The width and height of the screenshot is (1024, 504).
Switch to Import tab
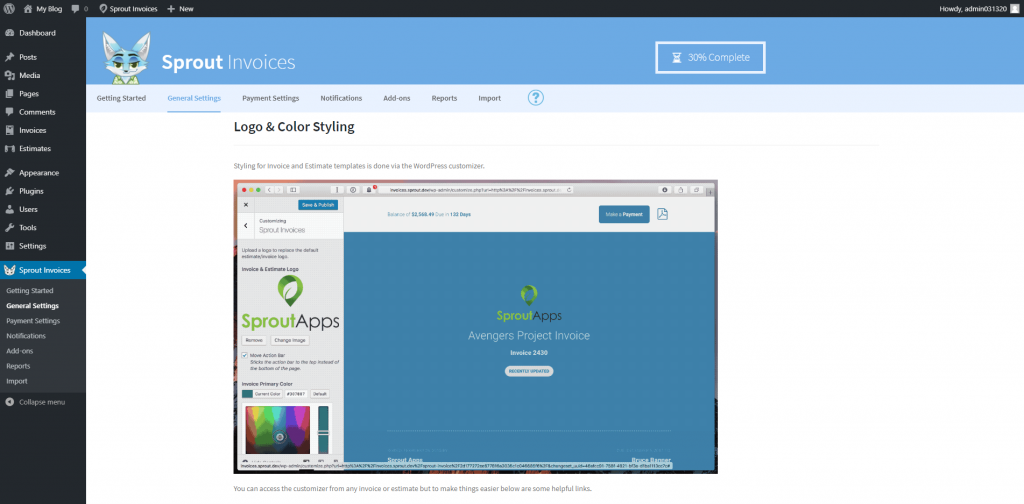[x=489, y=98]
